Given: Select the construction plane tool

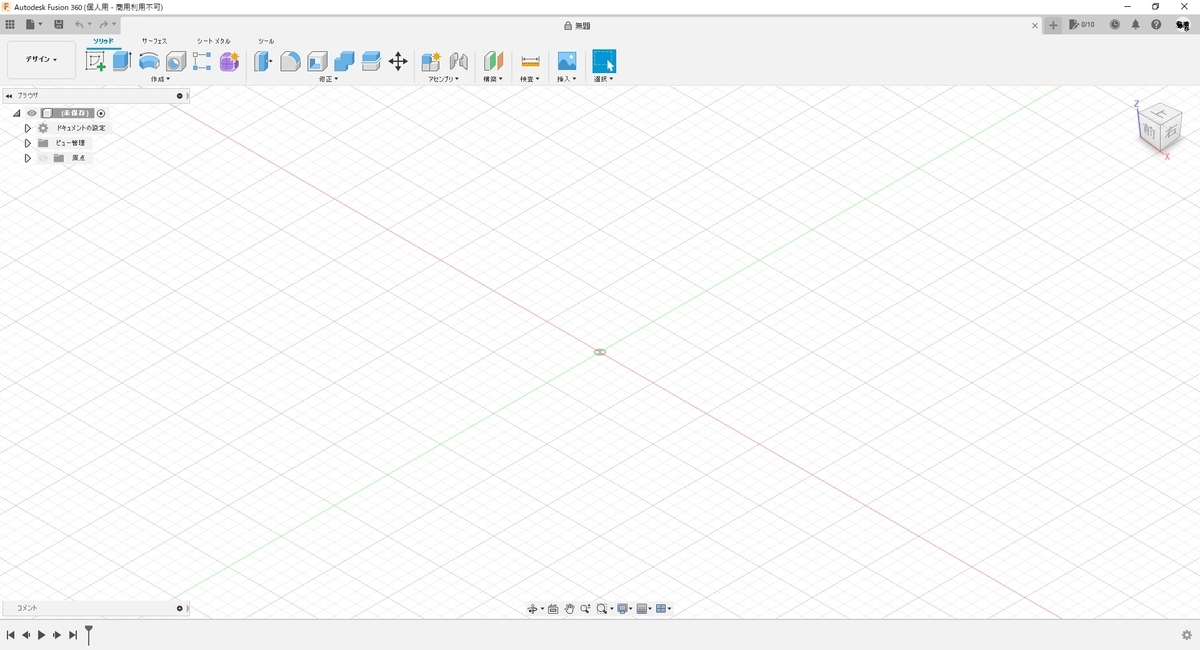Looking at the screenshot, I should point(493,61).
